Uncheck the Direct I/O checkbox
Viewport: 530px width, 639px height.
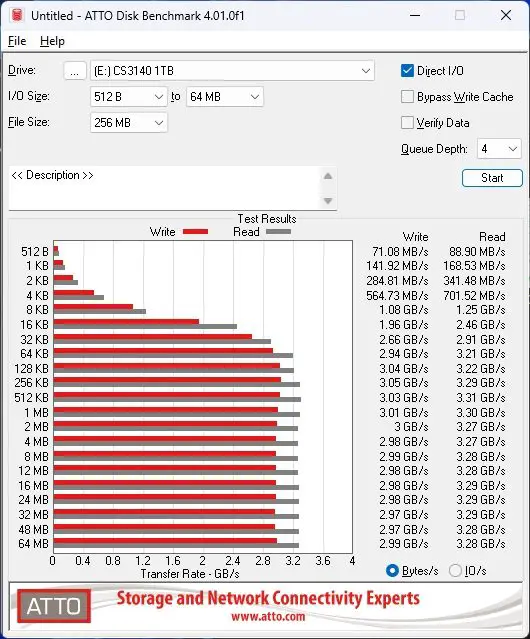pos(407,71)
